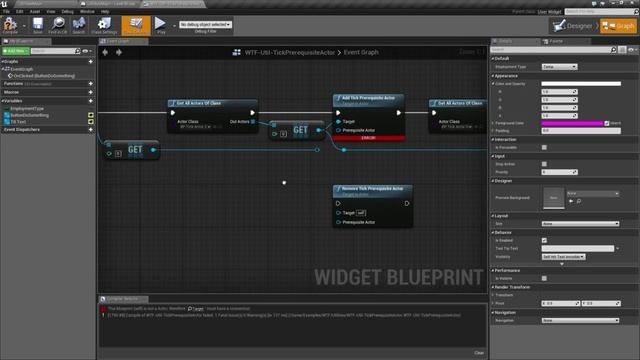Add a new macro with plus icon

click(91, 92)
